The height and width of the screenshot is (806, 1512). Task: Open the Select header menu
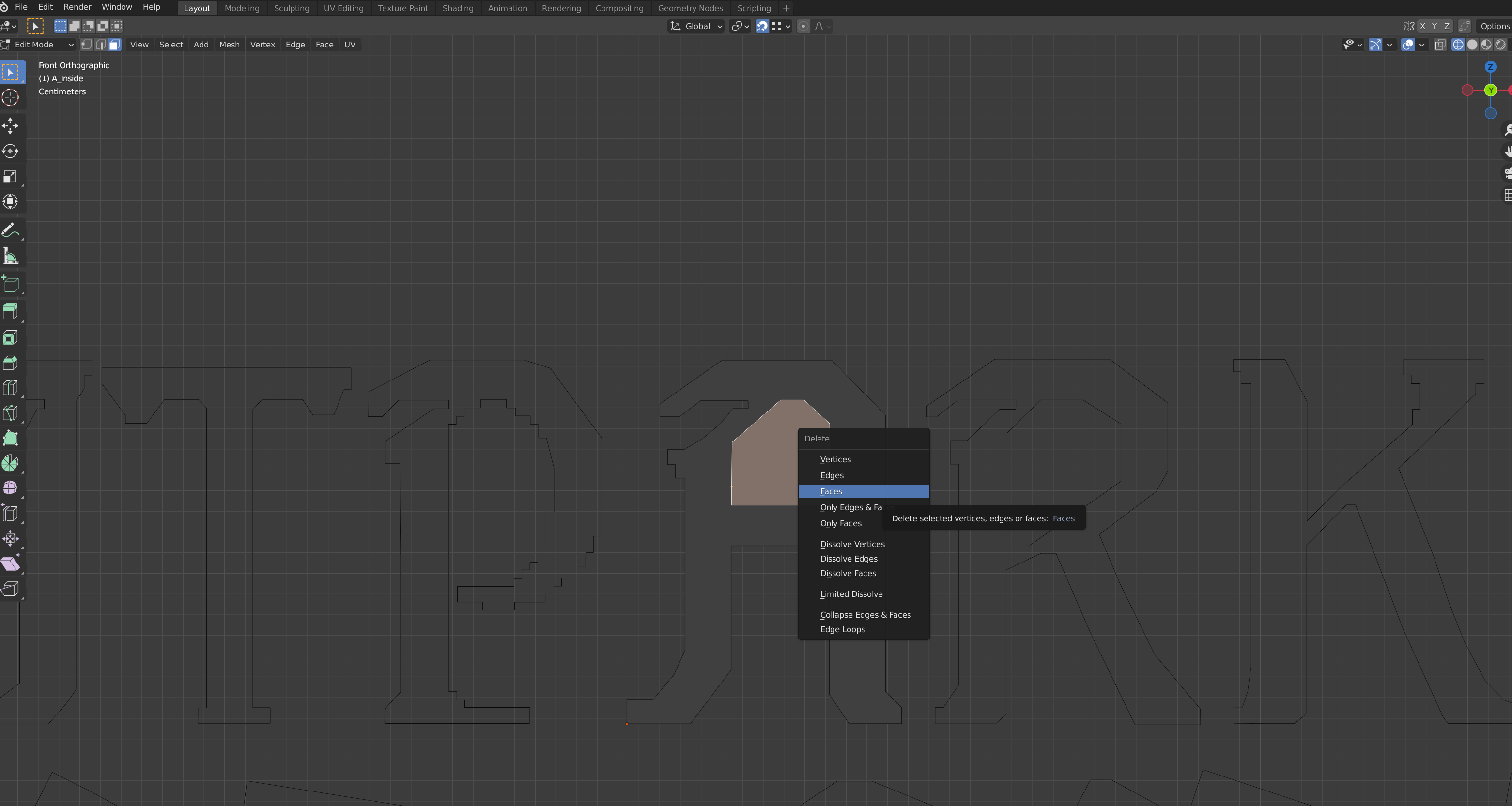[171, 45]
